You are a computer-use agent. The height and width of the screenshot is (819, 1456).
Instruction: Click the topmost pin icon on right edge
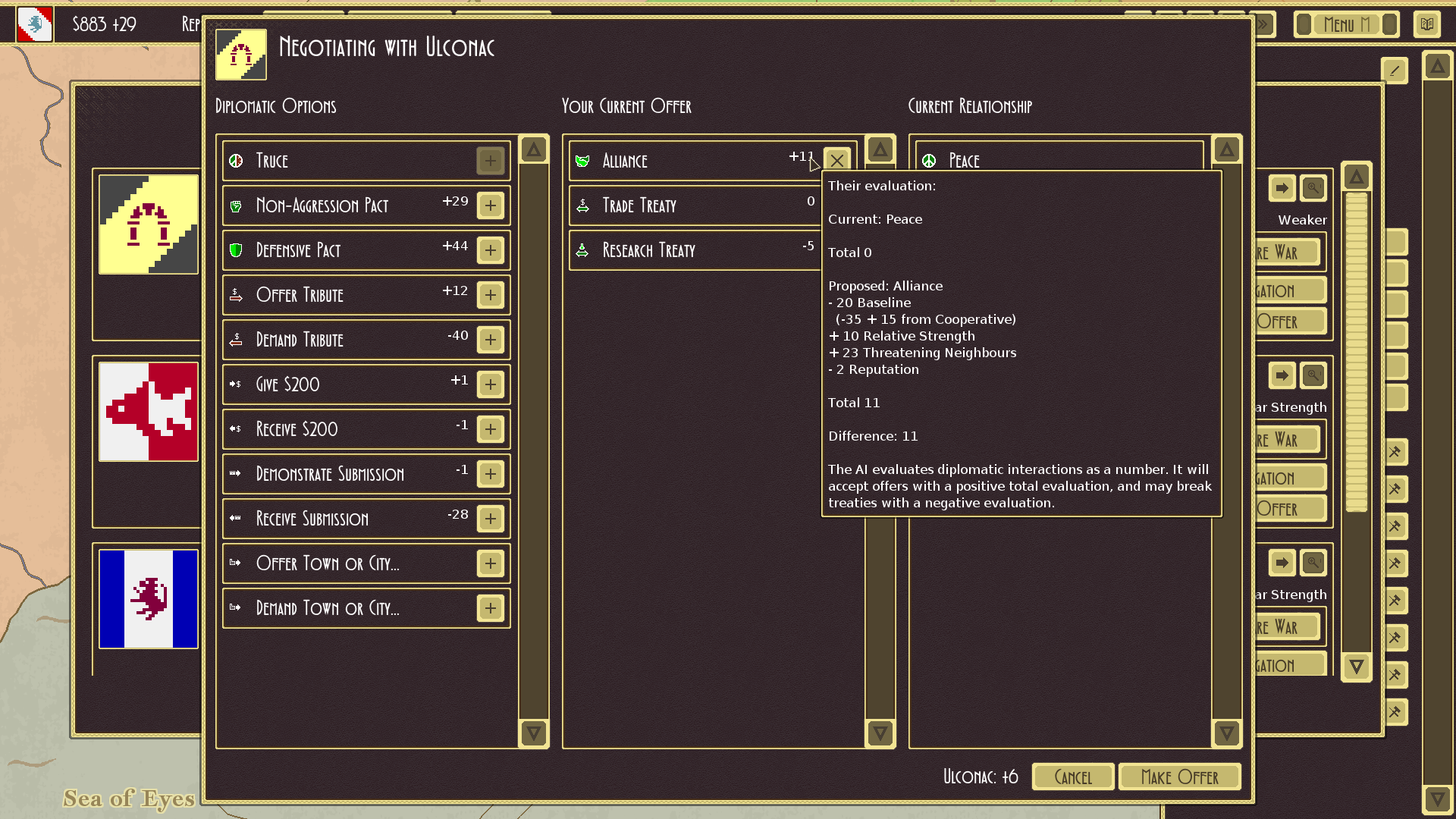point(1396,453)
